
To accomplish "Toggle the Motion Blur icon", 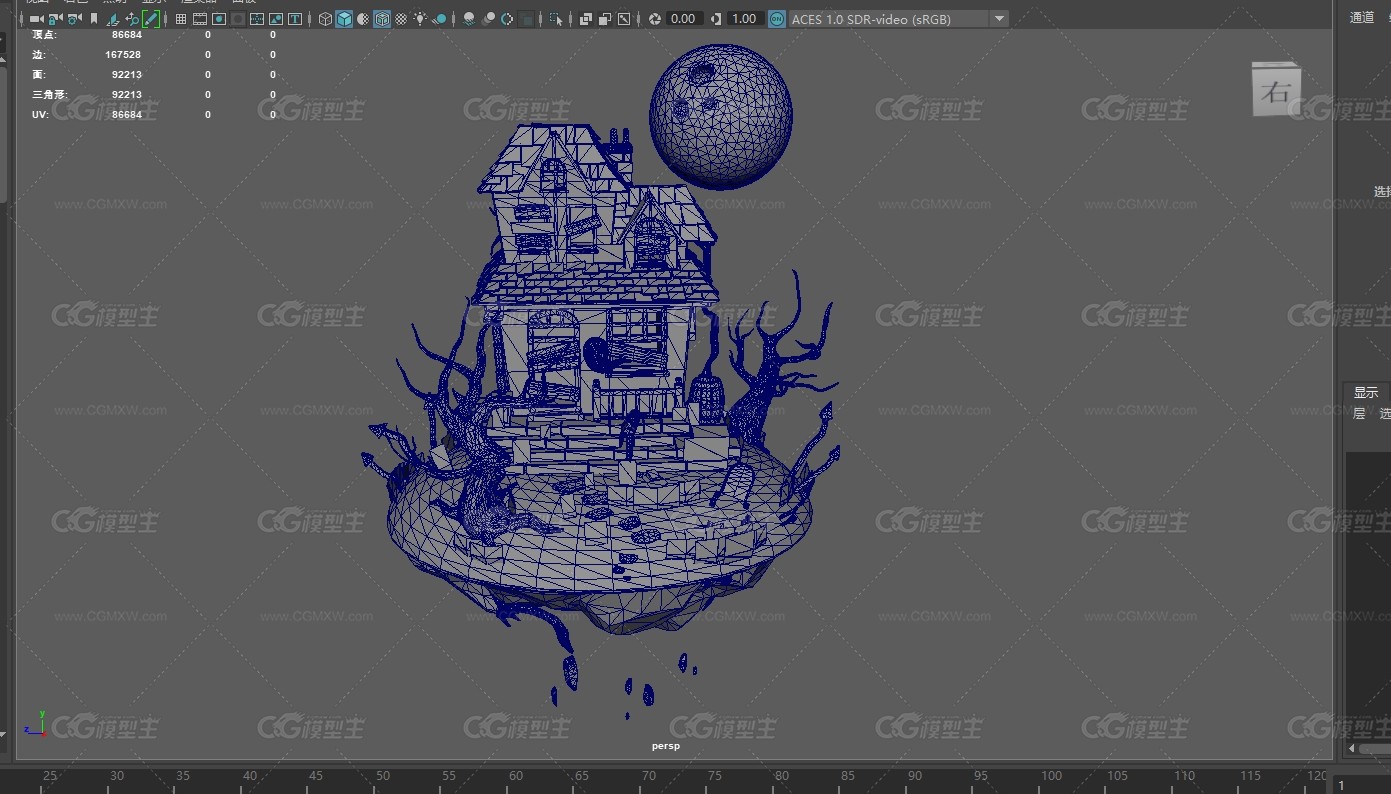I will 487,19.
